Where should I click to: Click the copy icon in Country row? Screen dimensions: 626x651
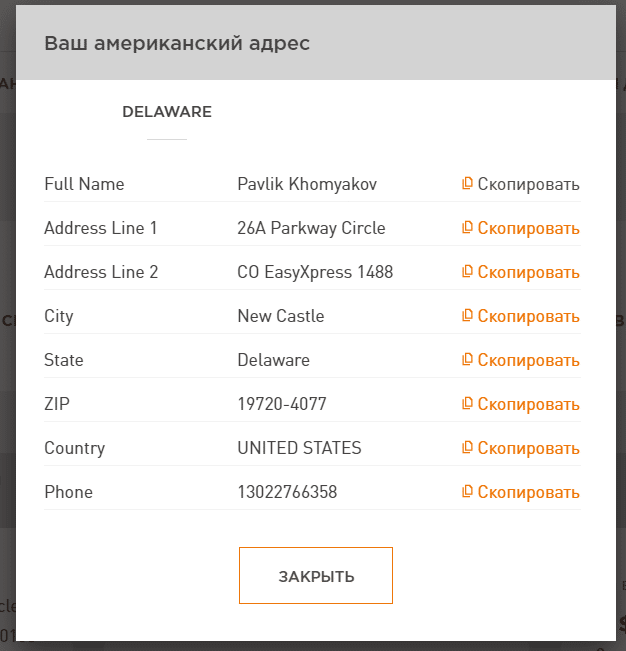(467, 448)
